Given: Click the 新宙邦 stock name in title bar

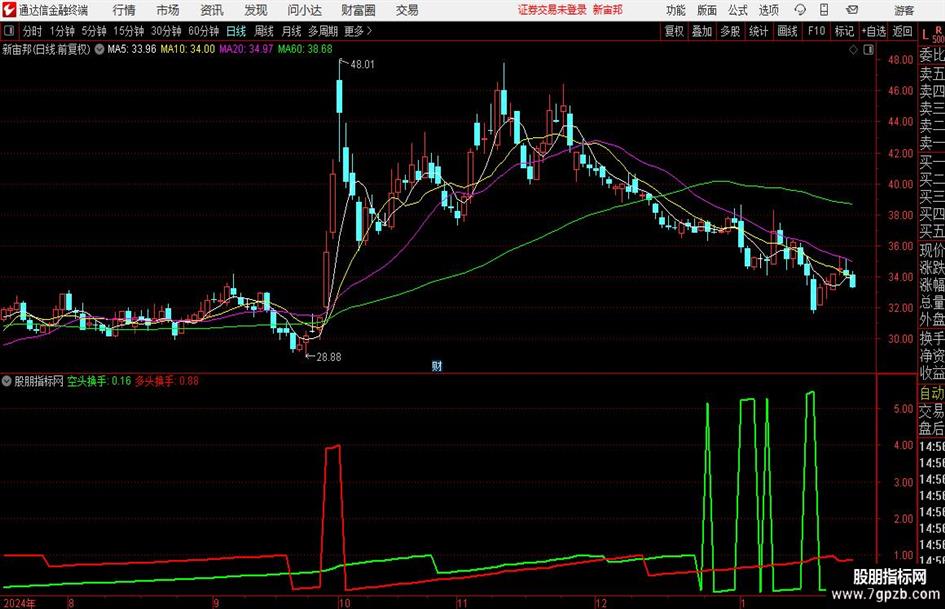Looking at the screenshot, I should tap(607, 10).
